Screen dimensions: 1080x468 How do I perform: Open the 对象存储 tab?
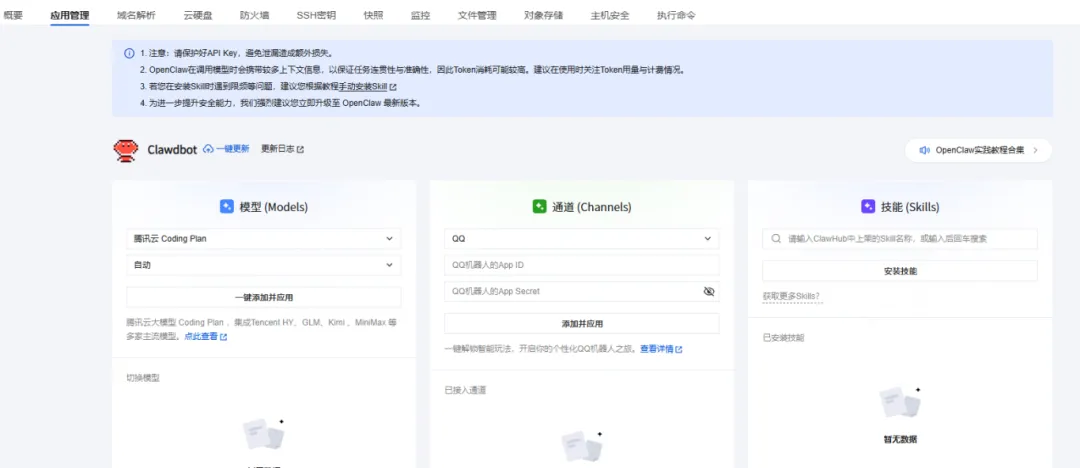543,15
